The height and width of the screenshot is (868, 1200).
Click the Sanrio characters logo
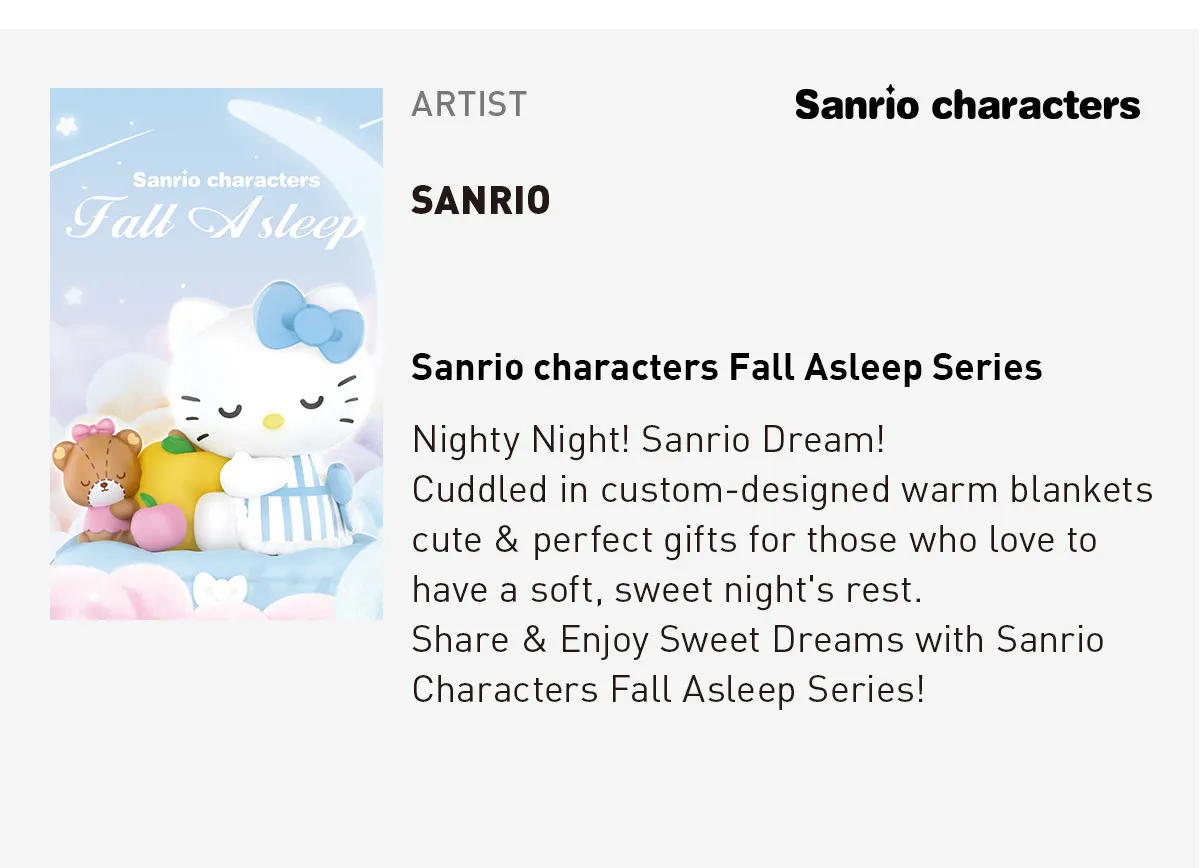tap(967, 104)
